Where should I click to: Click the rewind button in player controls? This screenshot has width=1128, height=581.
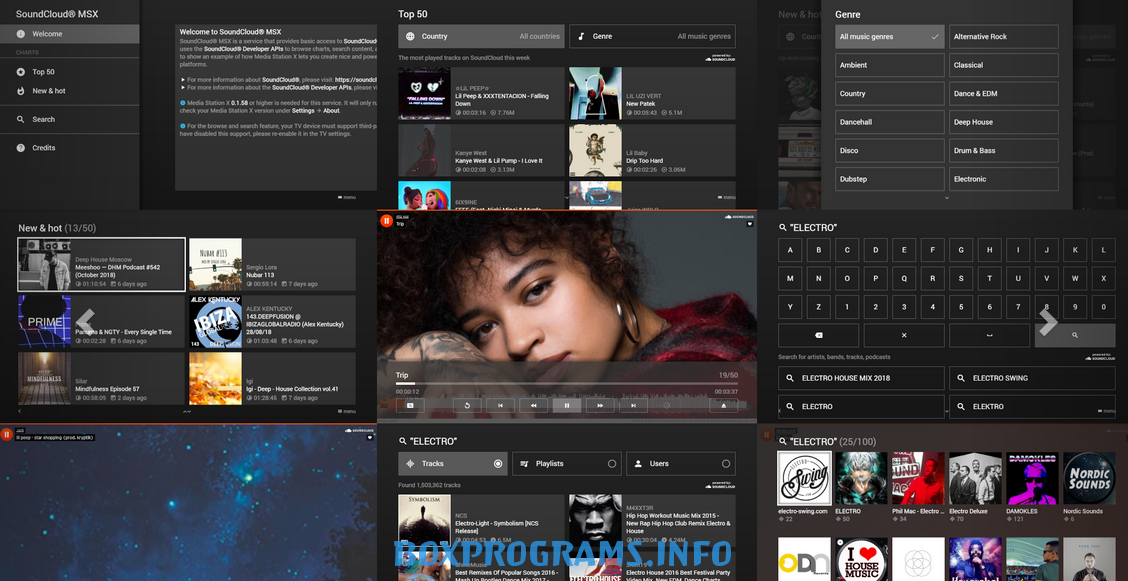[x=534, y=405]
